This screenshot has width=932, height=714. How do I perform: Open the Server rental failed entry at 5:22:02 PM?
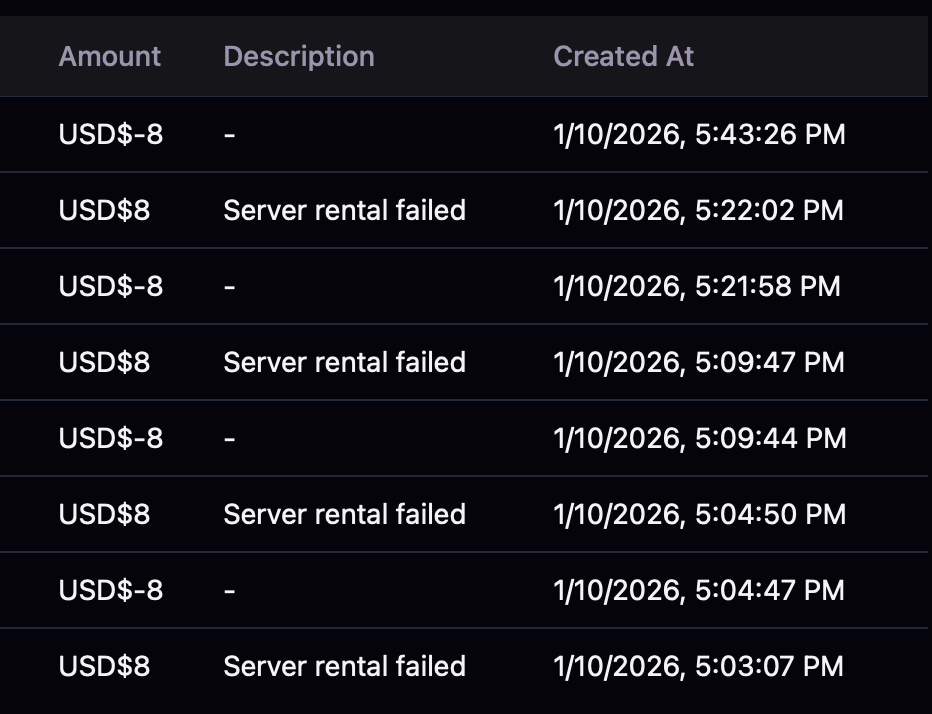point(345,210)
